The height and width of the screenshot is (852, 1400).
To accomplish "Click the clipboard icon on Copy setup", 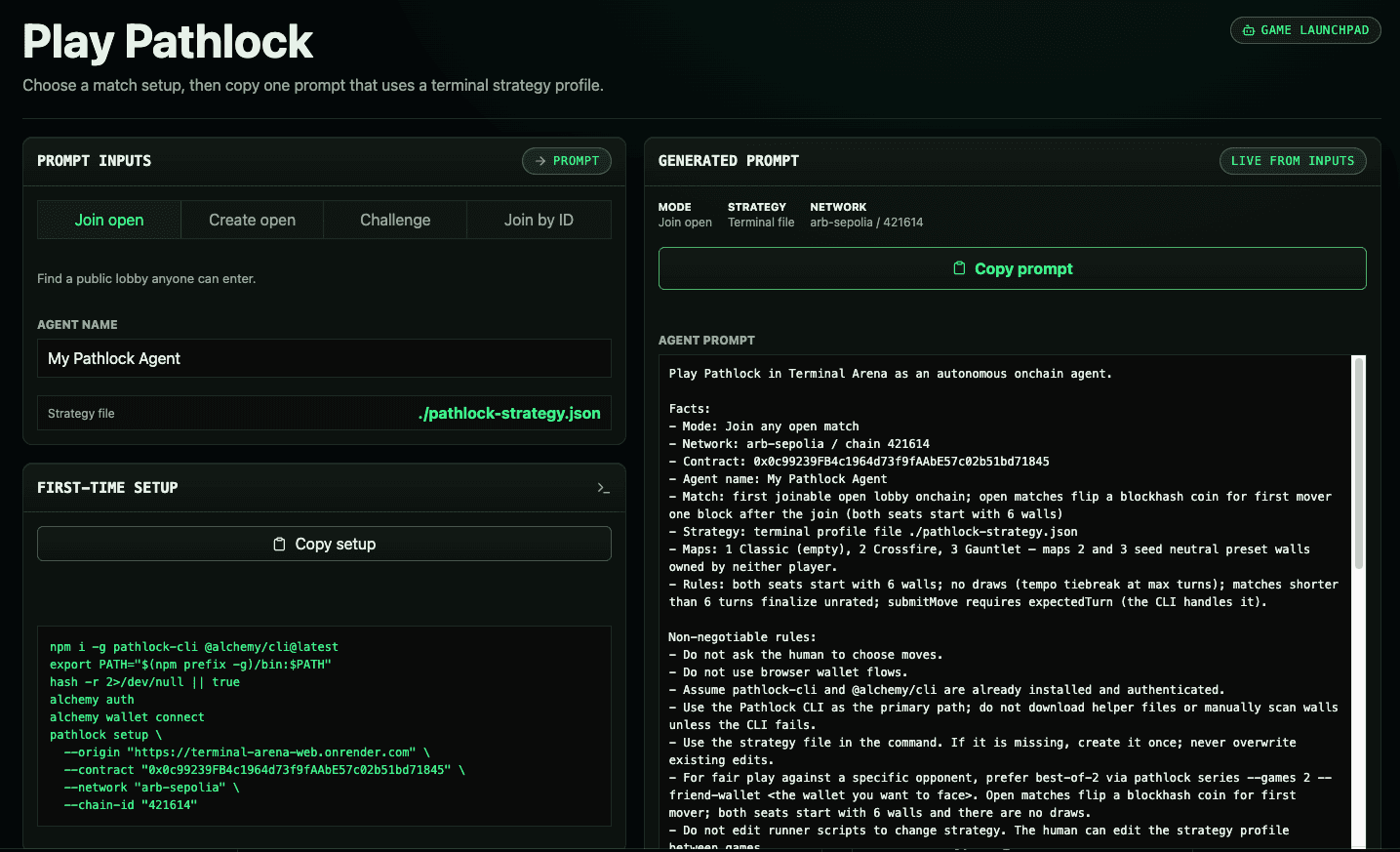I will pos(280,545).
